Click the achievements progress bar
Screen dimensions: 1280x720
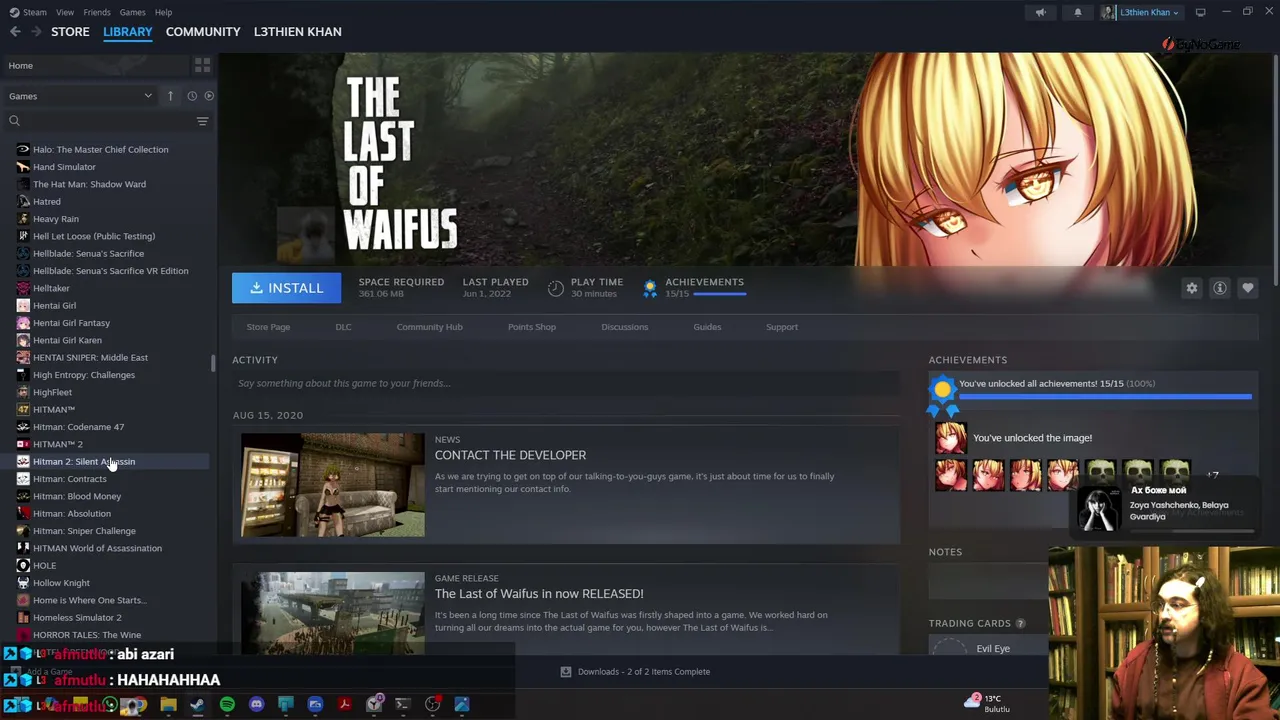coord(1105,397)
